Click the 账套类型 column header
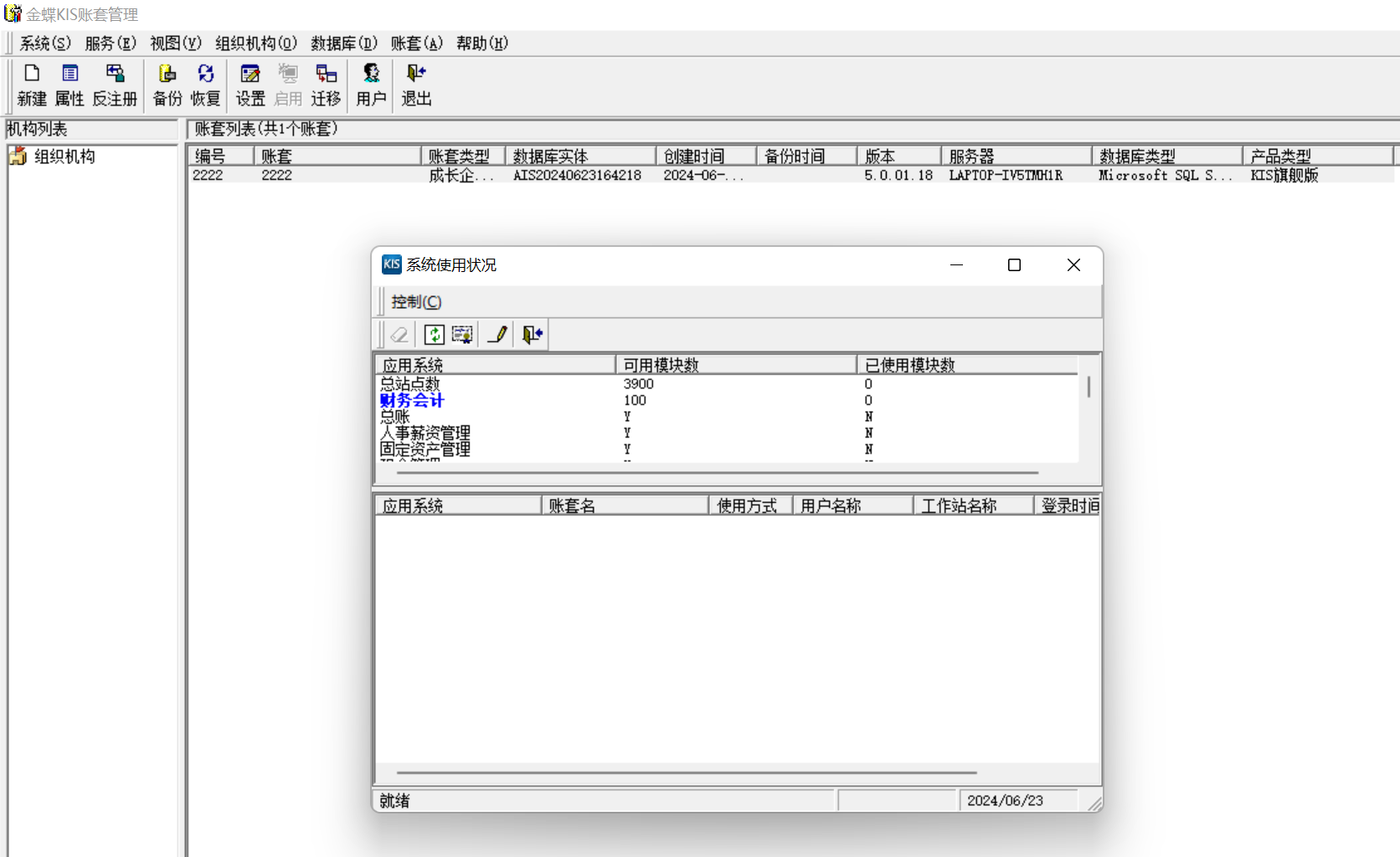Image resolution: width=1400 pixels, height=857 pixels. [x=463, y=156]
